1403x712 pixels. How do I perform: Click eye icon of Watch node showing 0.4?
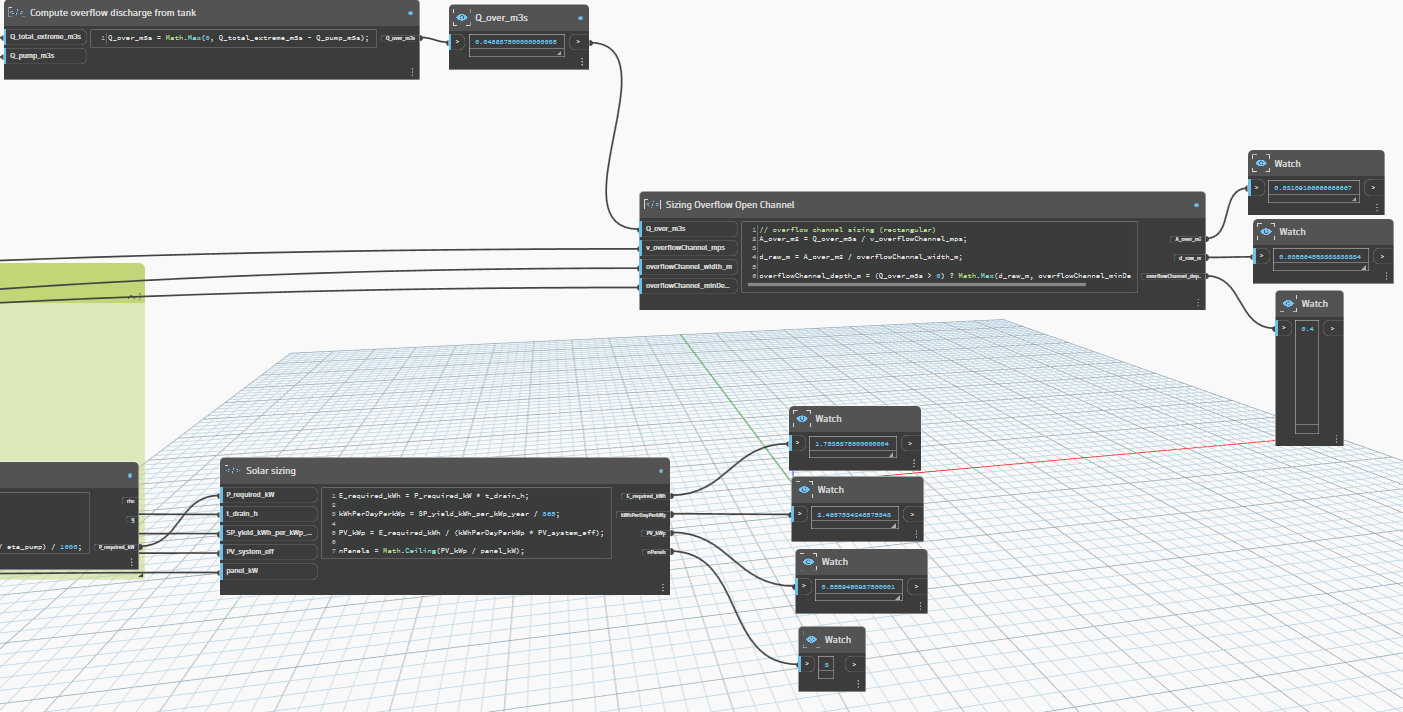(x=1288, y=303)
